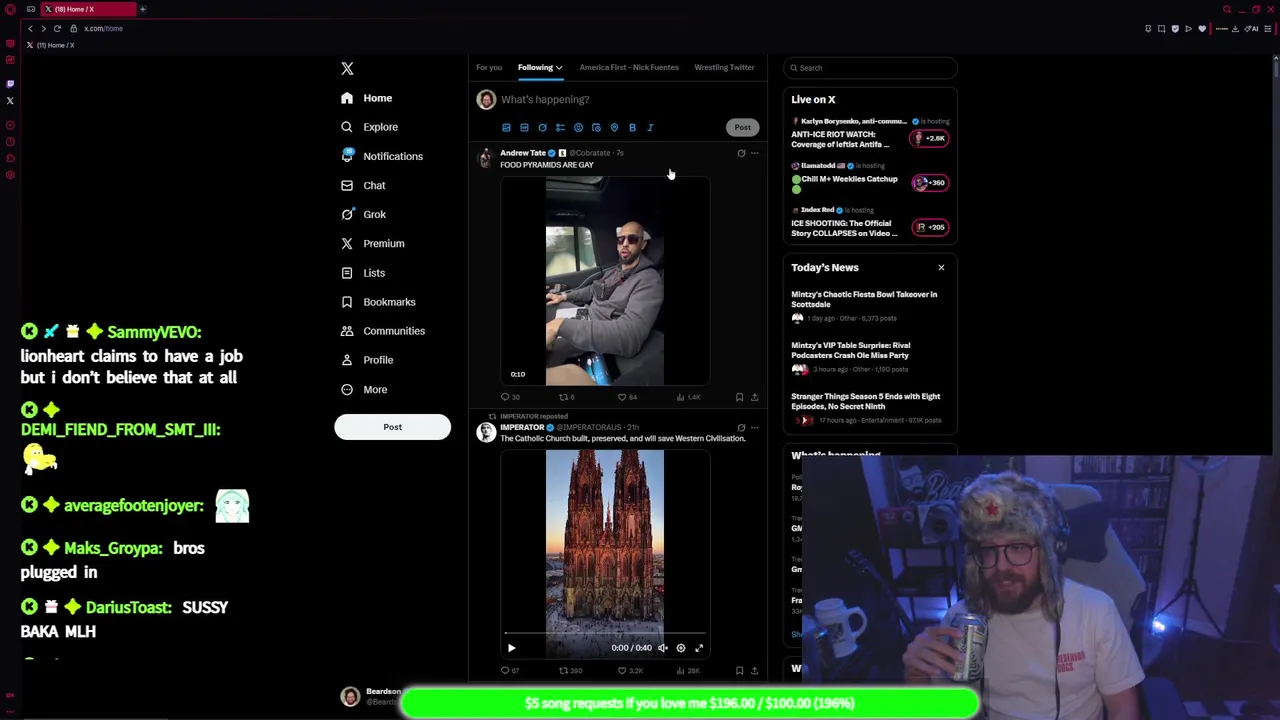Open the Explore page
1280x720 pixels.
[x=369, y=127]
